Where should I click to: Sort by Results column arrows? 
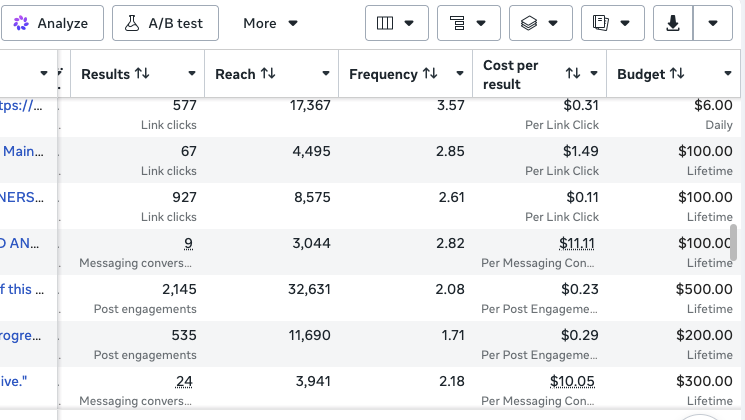point(142,74)
